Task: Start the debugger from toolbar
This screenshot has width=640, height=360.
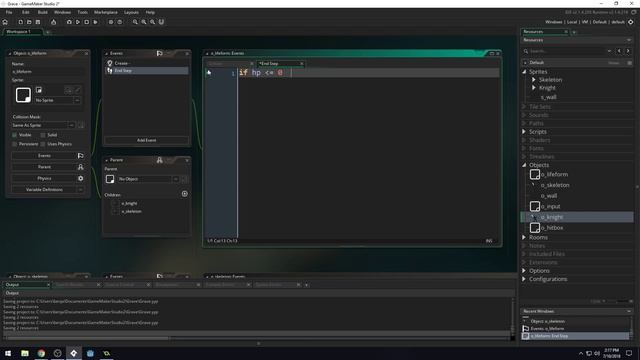Action: (69, 22)
